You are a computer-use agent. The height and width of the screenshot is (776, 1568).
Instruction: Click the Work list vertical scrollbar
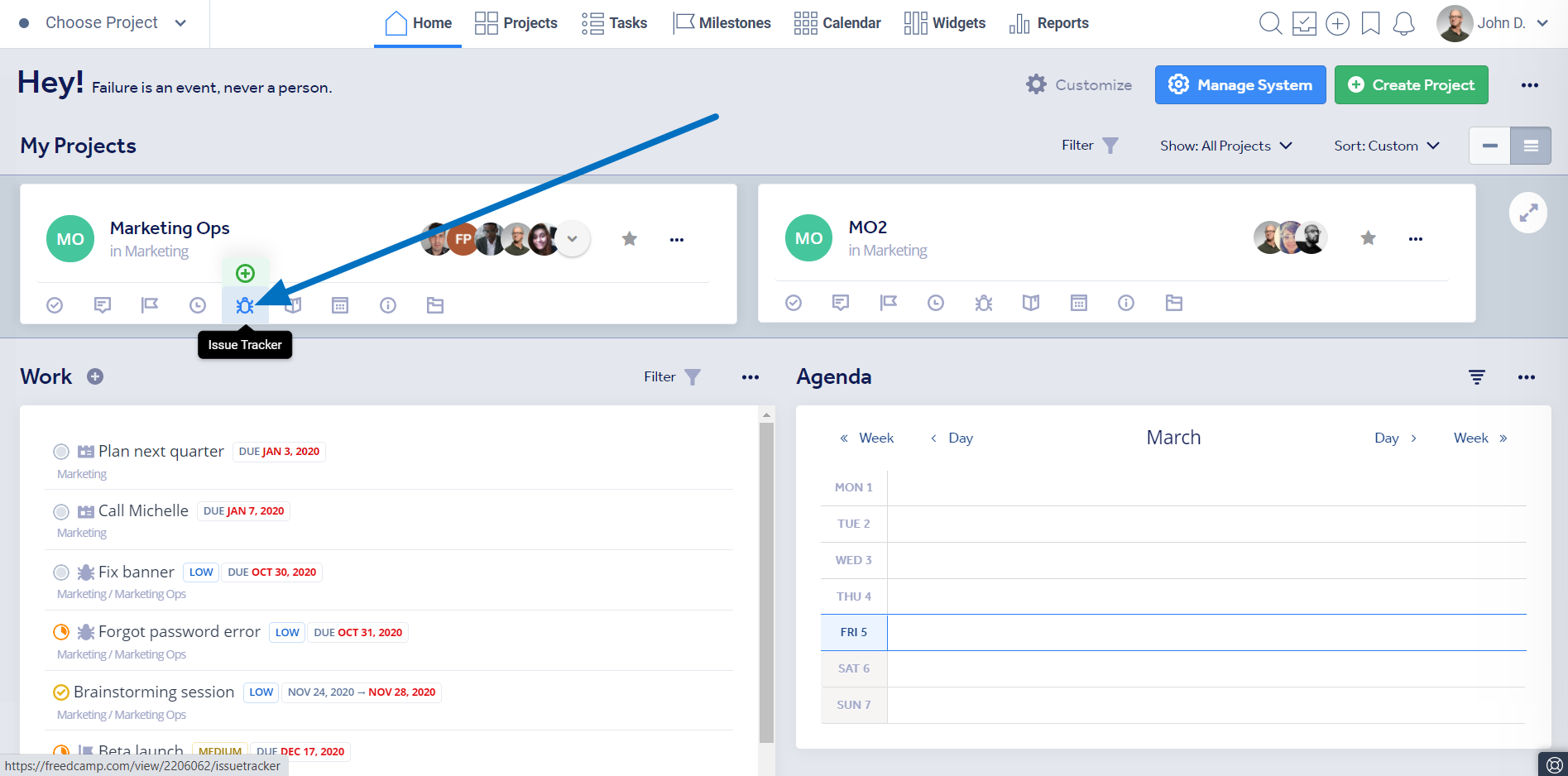[766, 579]
